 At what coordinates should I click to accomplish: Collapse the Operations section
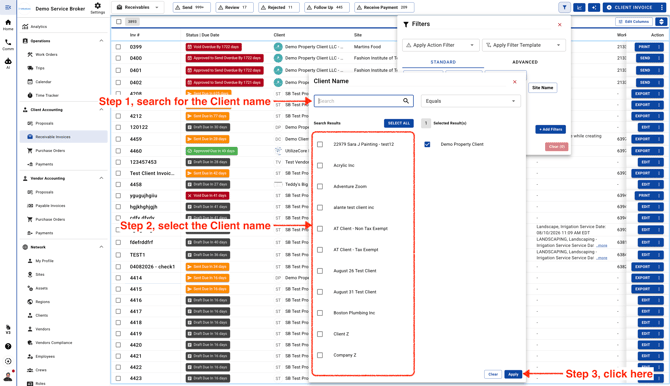[x=101, y=41]
